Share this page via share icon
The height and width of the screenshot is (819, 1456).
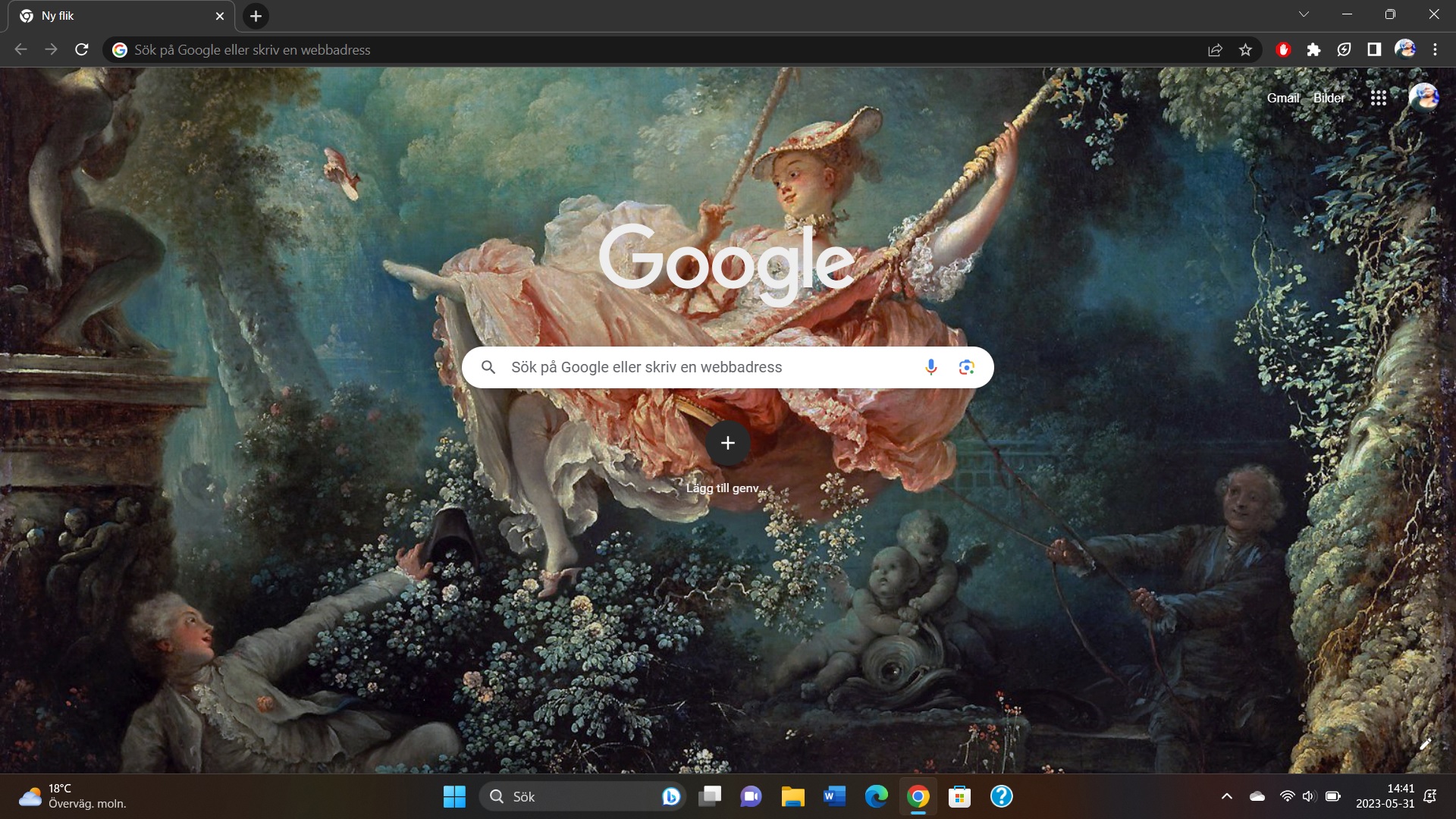1215,49
